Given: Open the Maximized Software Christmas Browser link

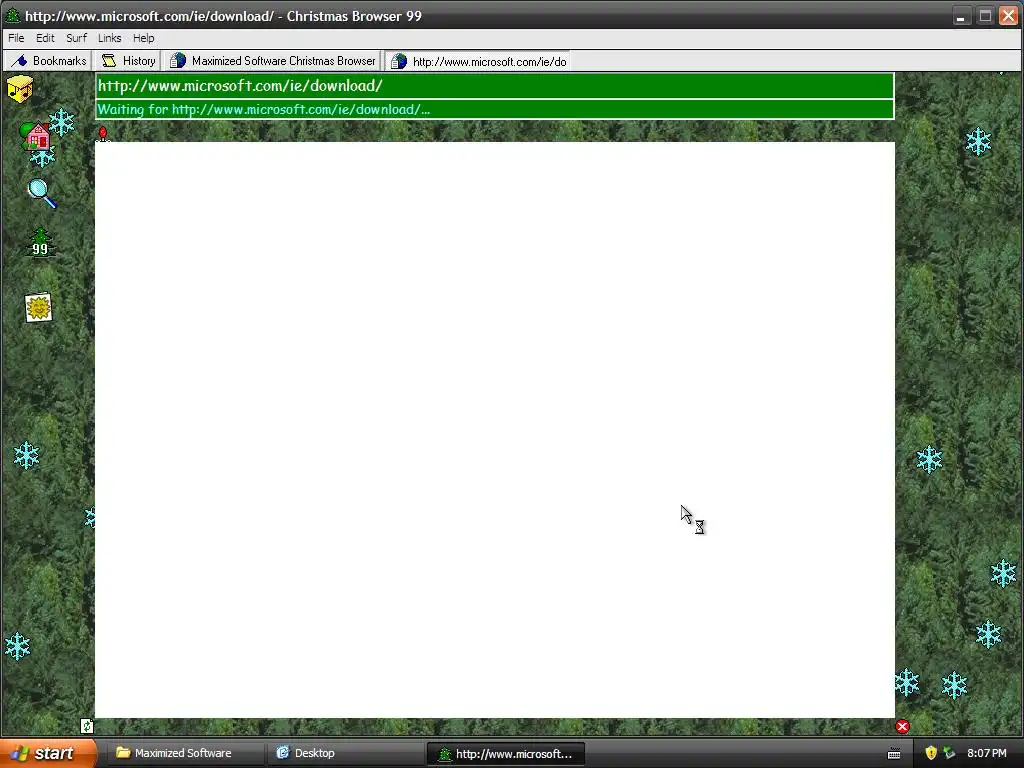Looking at the screenshot, I should point(272,61).
